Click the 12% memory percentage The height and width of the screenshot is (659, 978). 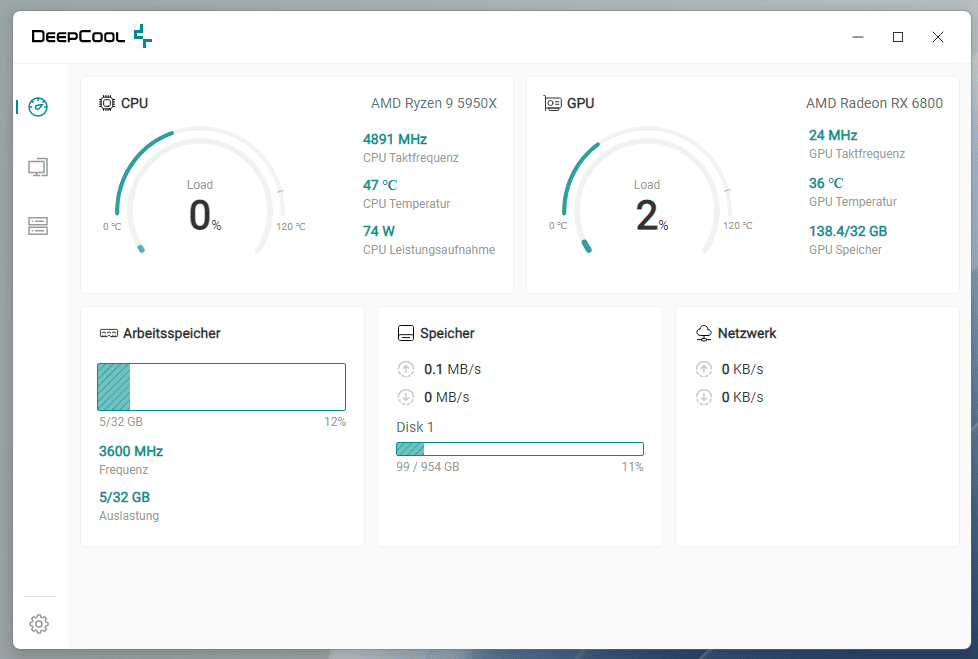pos(335,422)
